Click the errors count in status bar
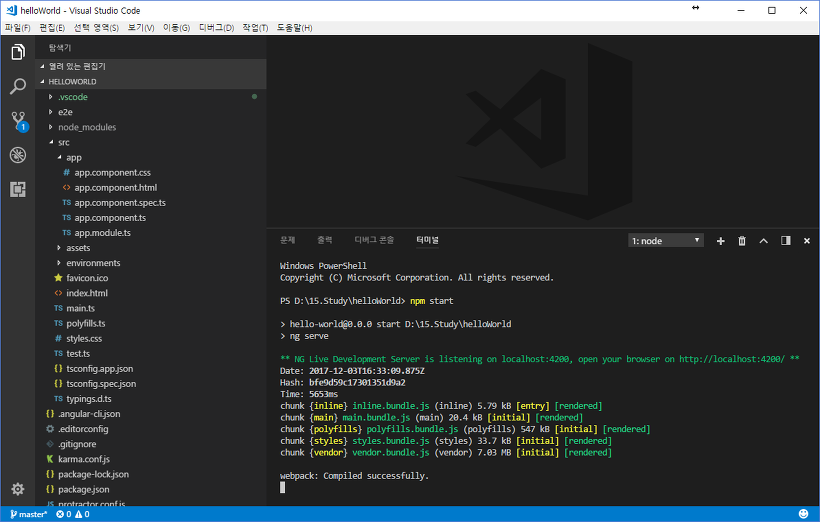Viewport: 820px width, 522px height. [x=64, y=514]
